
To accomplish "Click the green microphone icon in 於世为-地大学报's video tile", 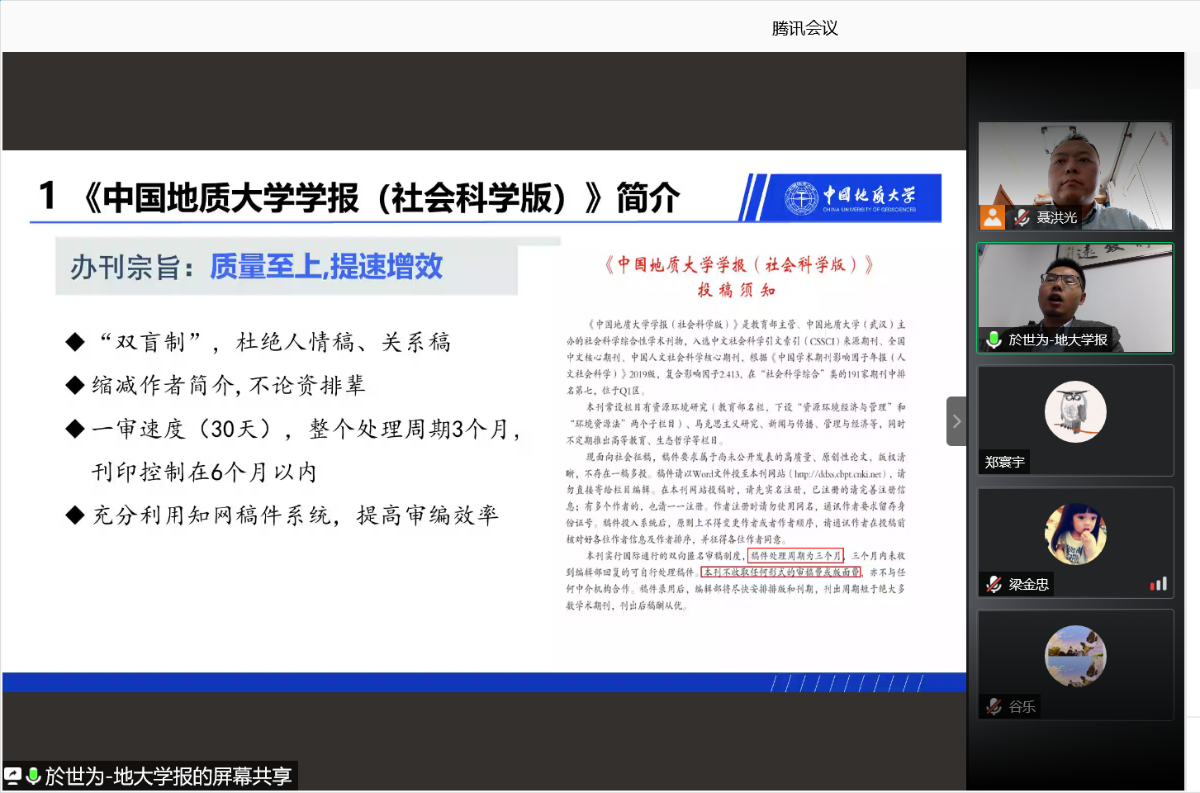I will tap(994, 339).
